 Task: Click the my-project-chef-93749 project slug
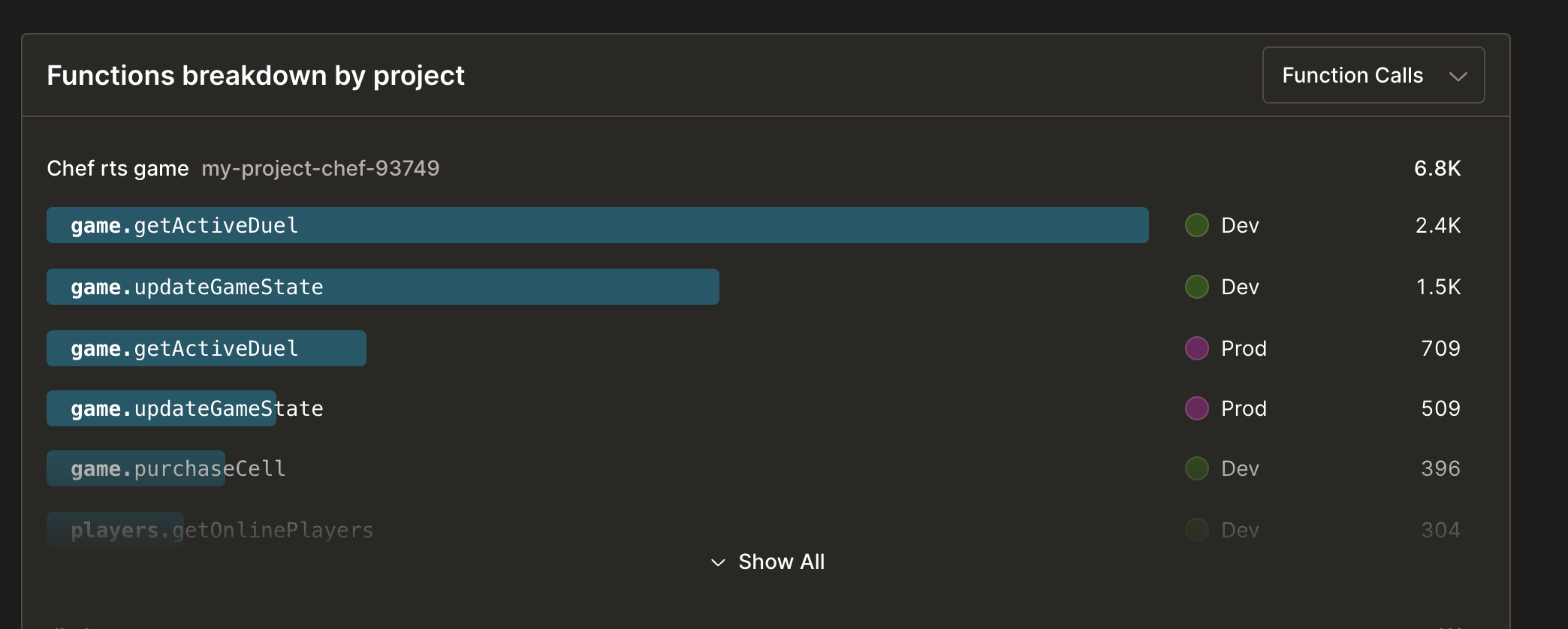click(321, 168)
